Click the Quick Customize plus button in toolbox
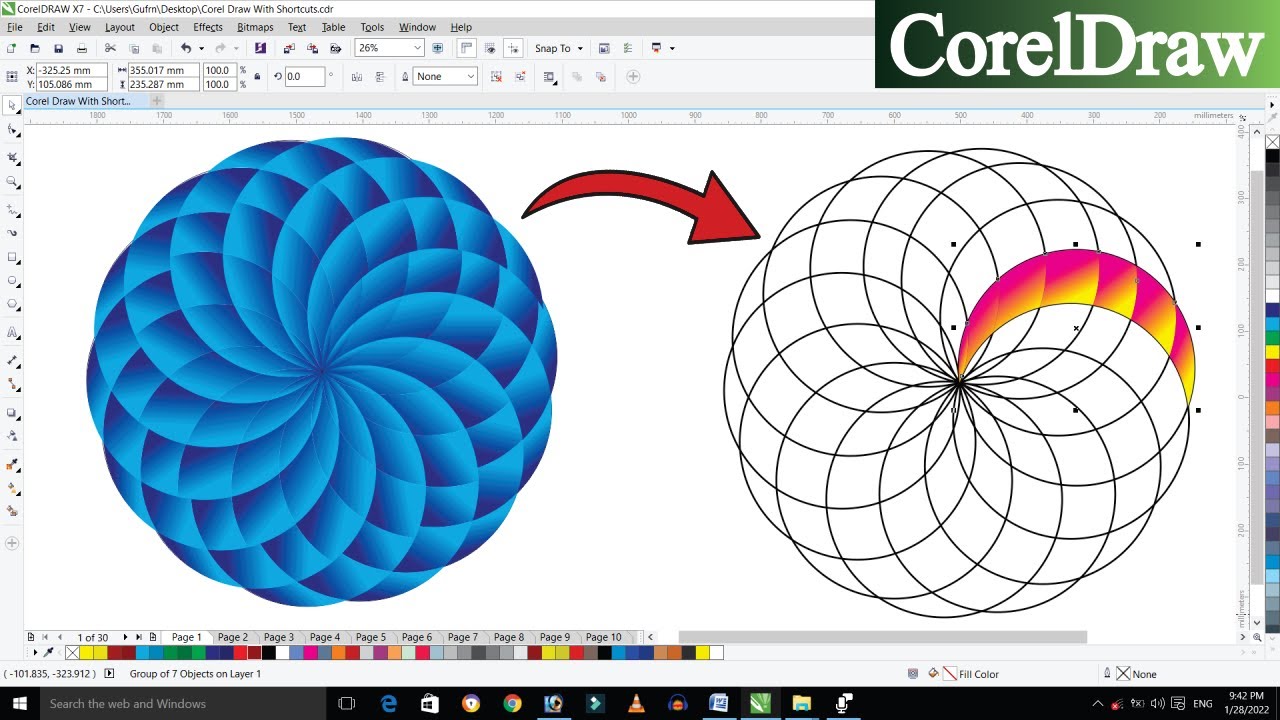This screenshot has width=1280, height=720. coord(12,543)
